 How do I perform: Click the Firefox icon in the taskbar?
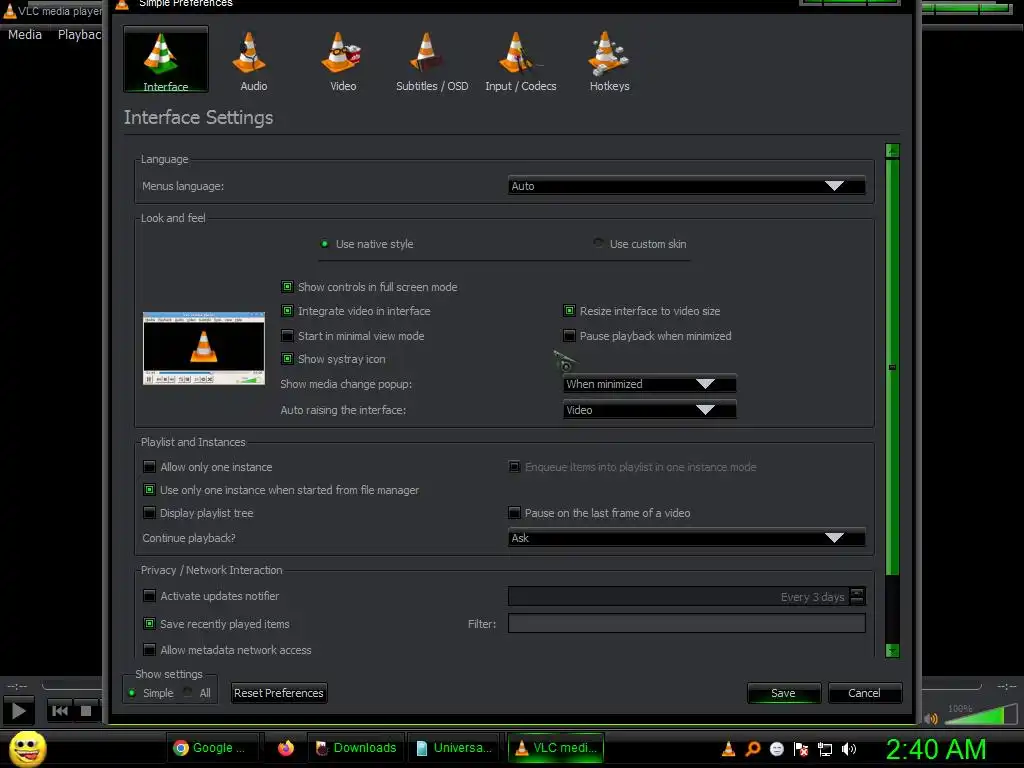[x=286, y=748]
